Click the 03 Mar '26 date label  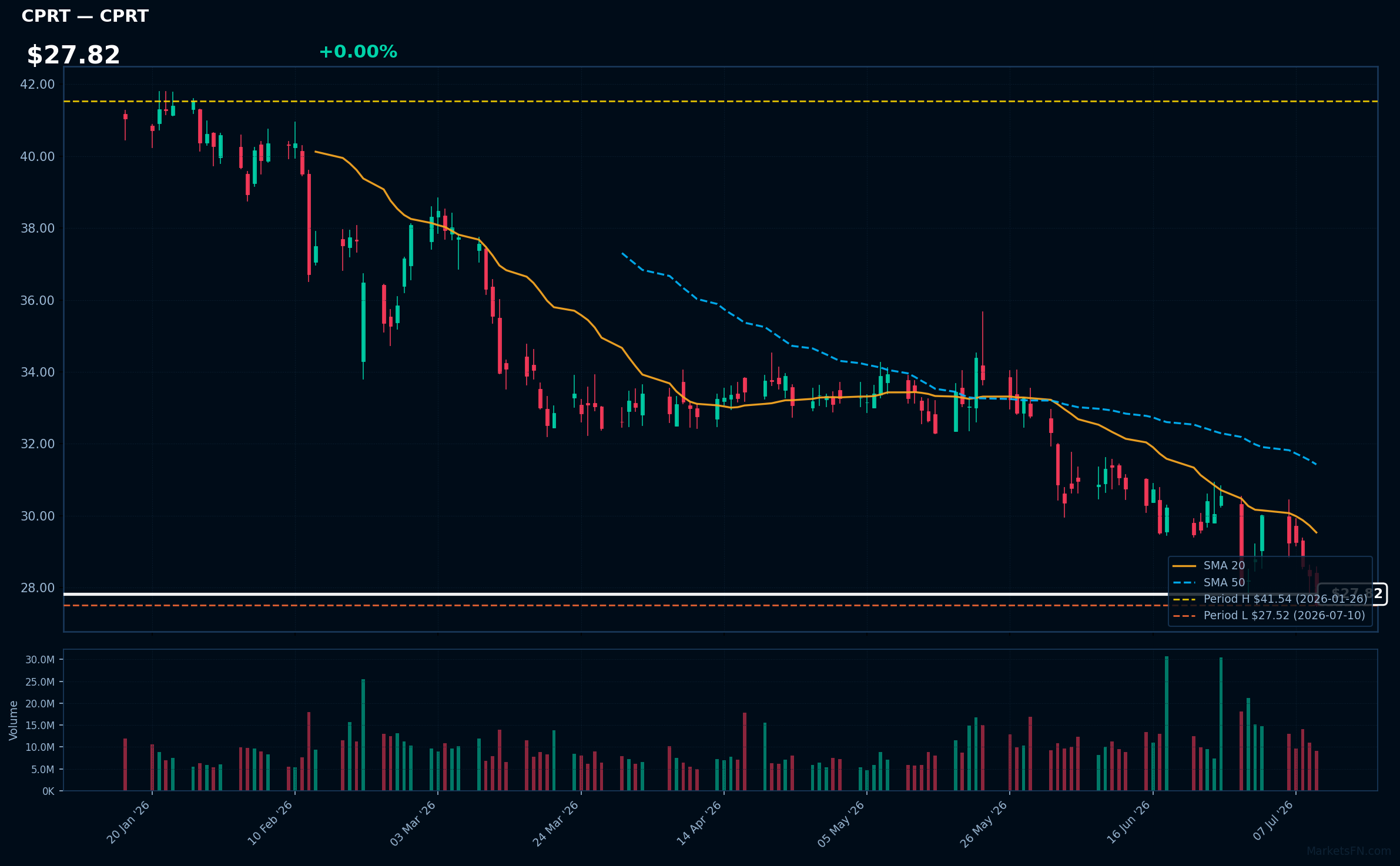coord(413,823)
